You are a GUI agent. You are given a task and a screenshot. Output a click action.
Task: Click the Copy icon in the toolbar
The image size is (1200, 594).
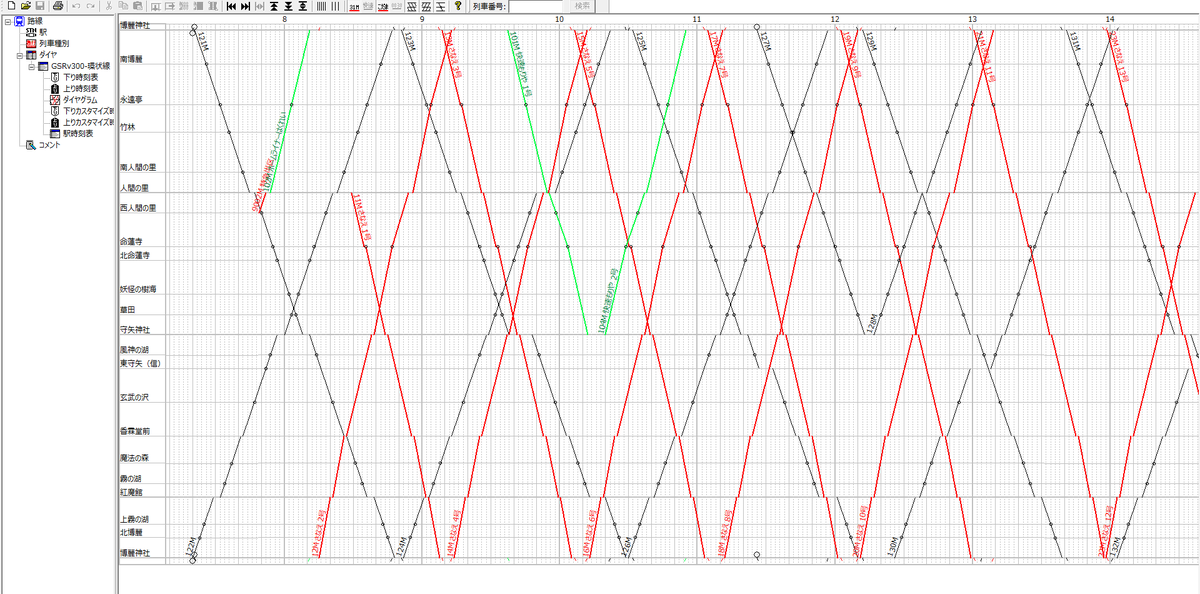click(122, 6)
